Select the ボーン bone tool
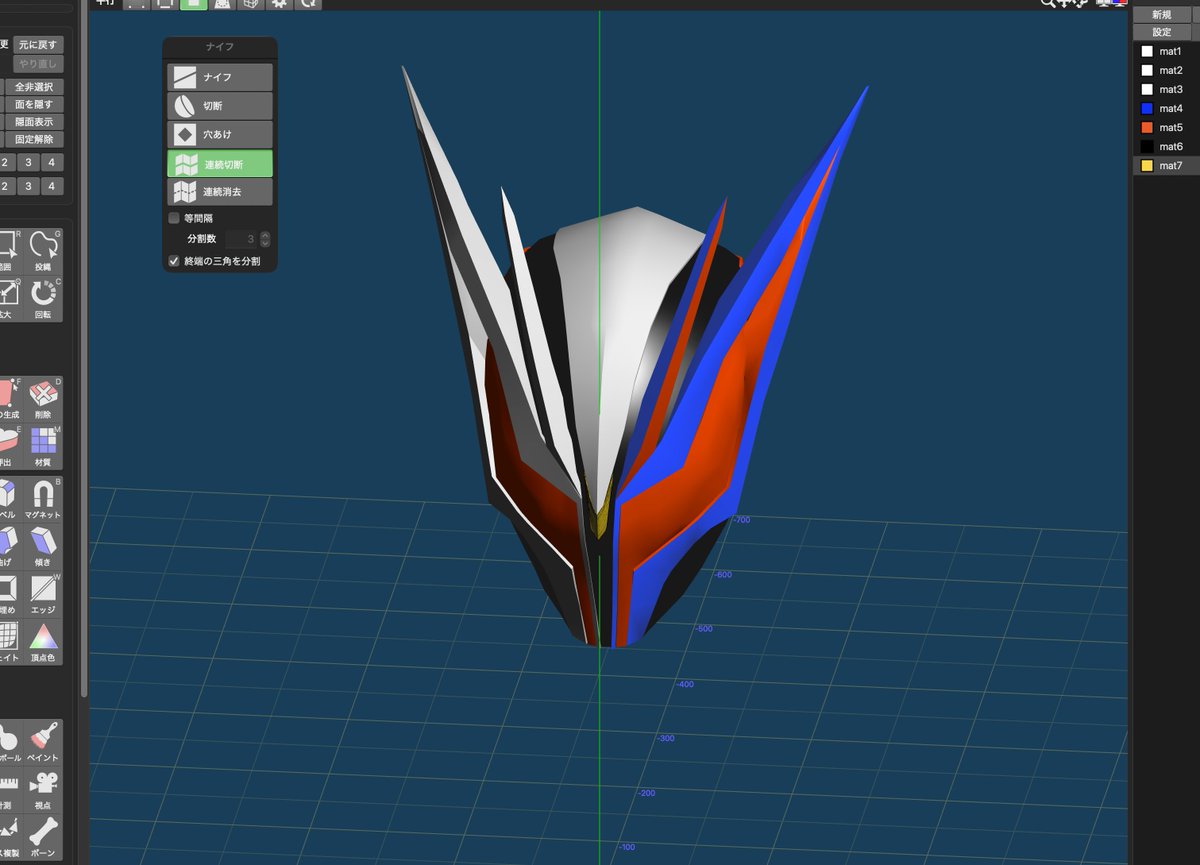1200x865 pixels. point(43,838)
